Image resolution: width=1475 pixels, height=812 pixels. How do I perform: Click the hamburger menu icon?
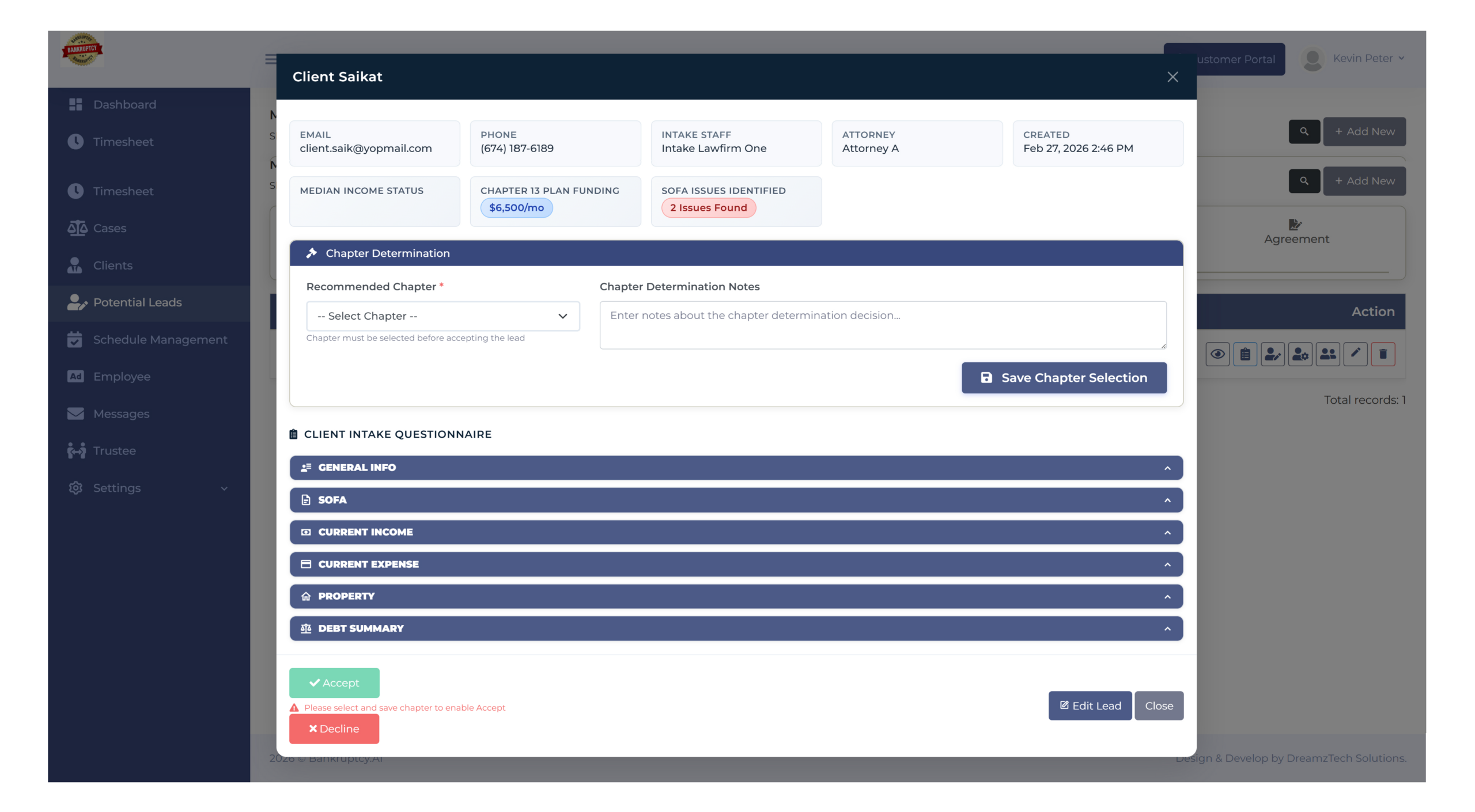[x=271, y=59]
